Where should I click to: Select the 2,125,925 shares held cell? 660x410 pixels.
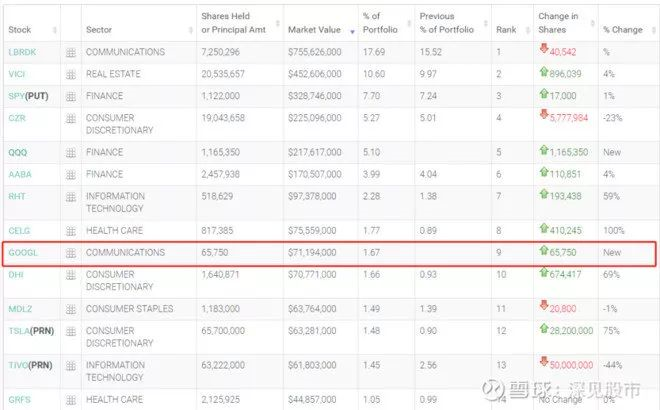tap(220, 399)
